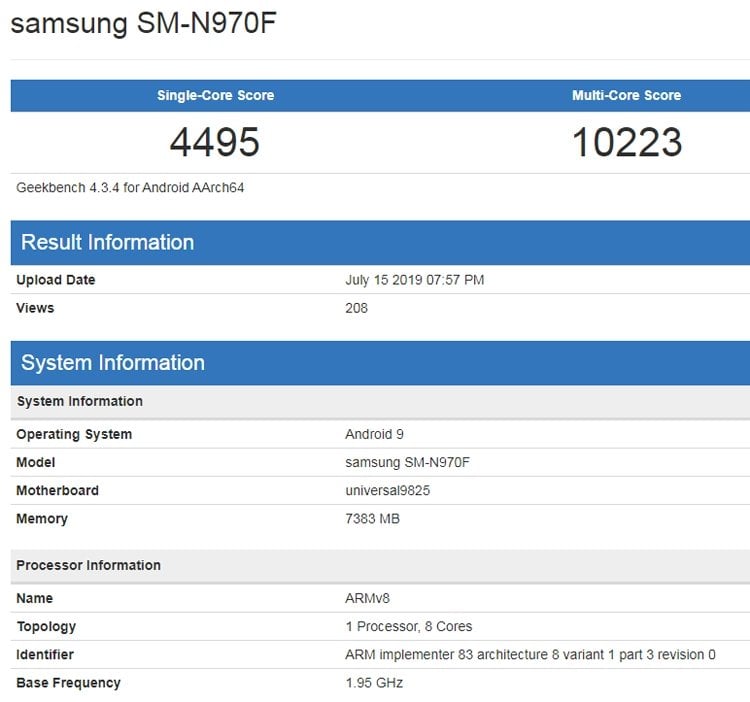Image resolution: width=750 pixels, height=702 pixels.
Task: Click the Processor Information subheader row
Action: [x=380, y=566]
